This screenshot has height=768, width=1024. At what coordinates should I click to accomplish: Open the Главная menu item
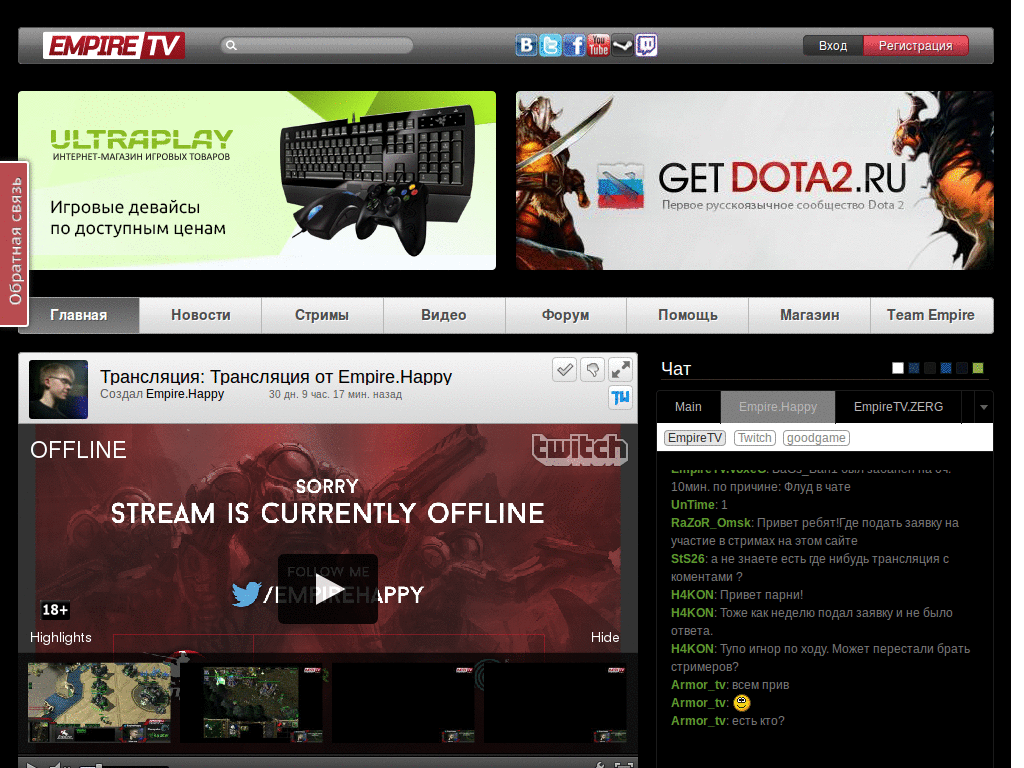click(x=78, y=315)
